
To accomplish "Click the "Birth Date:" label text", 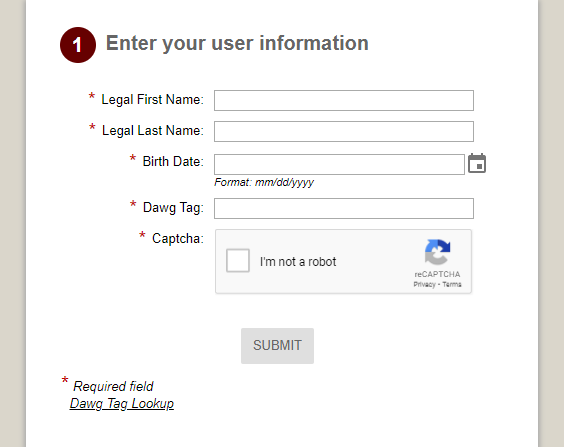I will click(x=173, y=161).
